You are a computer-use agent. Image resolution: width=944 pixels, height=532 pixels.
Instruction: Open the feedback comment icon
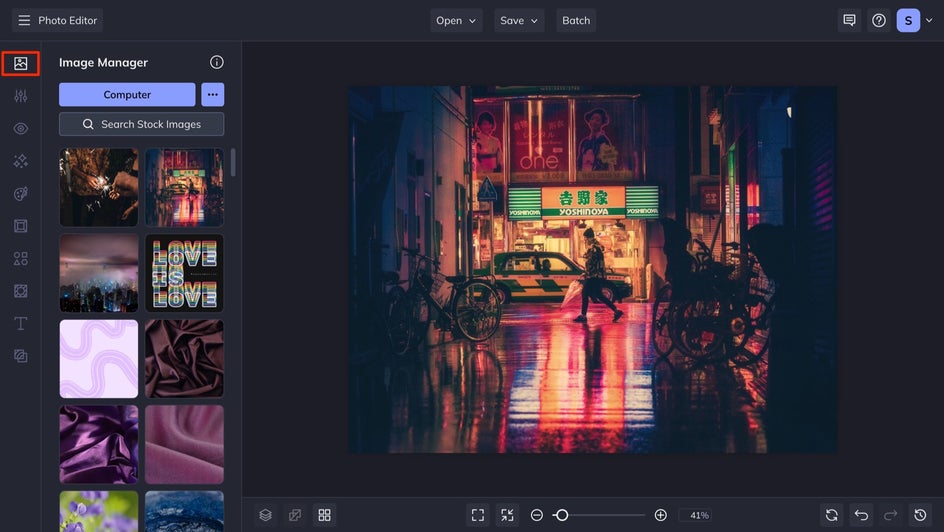click(x=849, y=20)
